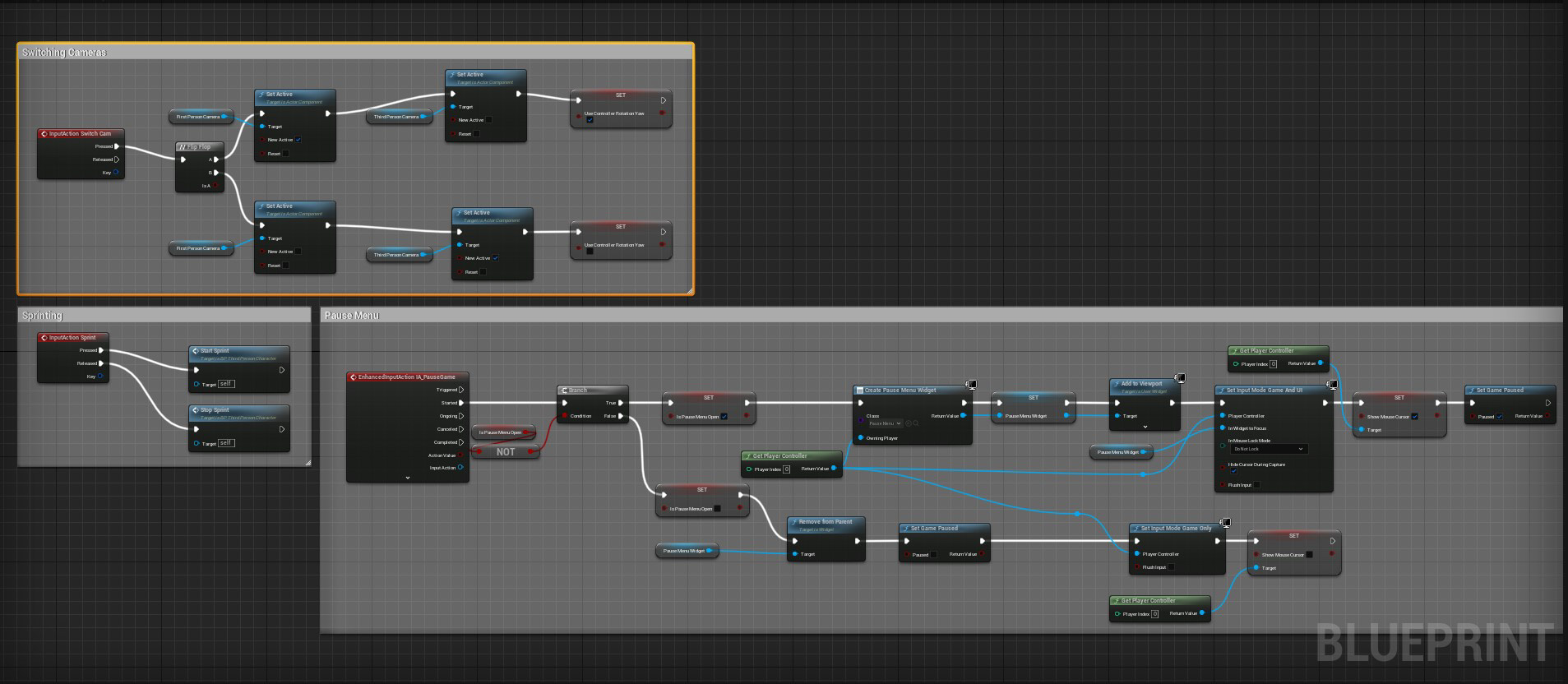Click the Flip Flop B output pin
Viewport: 1568px width, 684px height.
pos(217,173)
